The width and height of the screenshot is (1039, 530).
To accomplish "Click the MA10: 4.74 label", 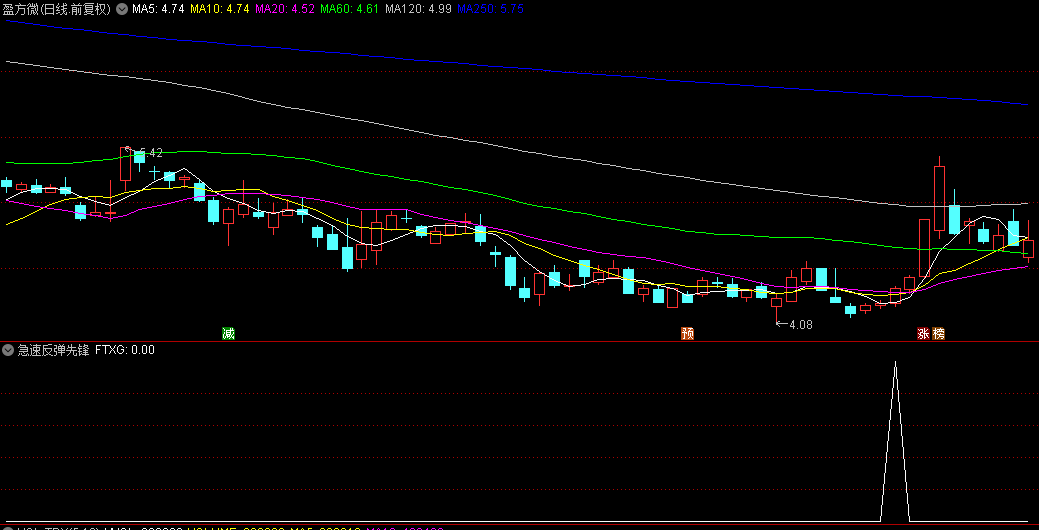I will click(220, 9).
